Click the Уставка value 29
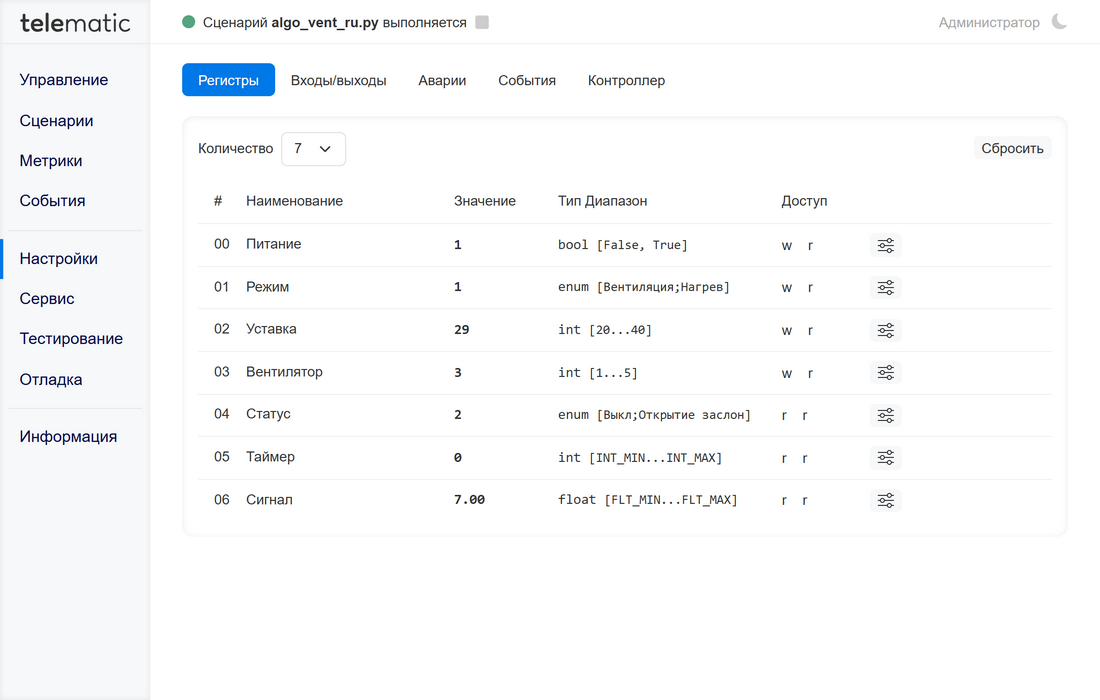1100x700 pixels. pos(461,330)
